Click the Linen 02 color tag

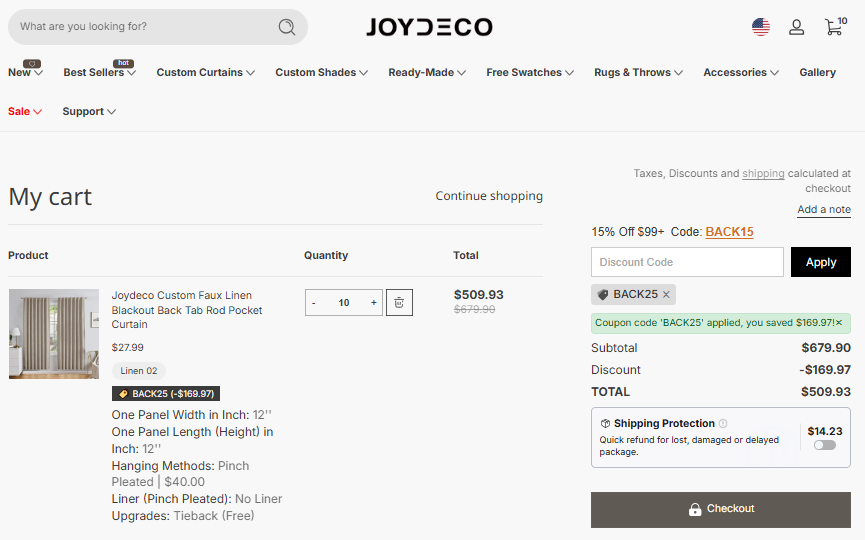pos(139,371)
